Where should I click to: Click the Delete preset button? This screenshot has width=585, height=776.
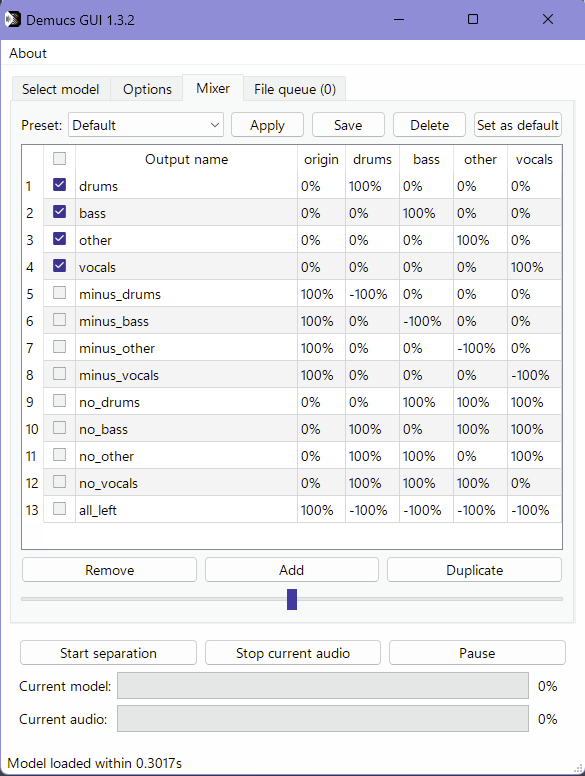pyautogui.click(x=429, y=125)
